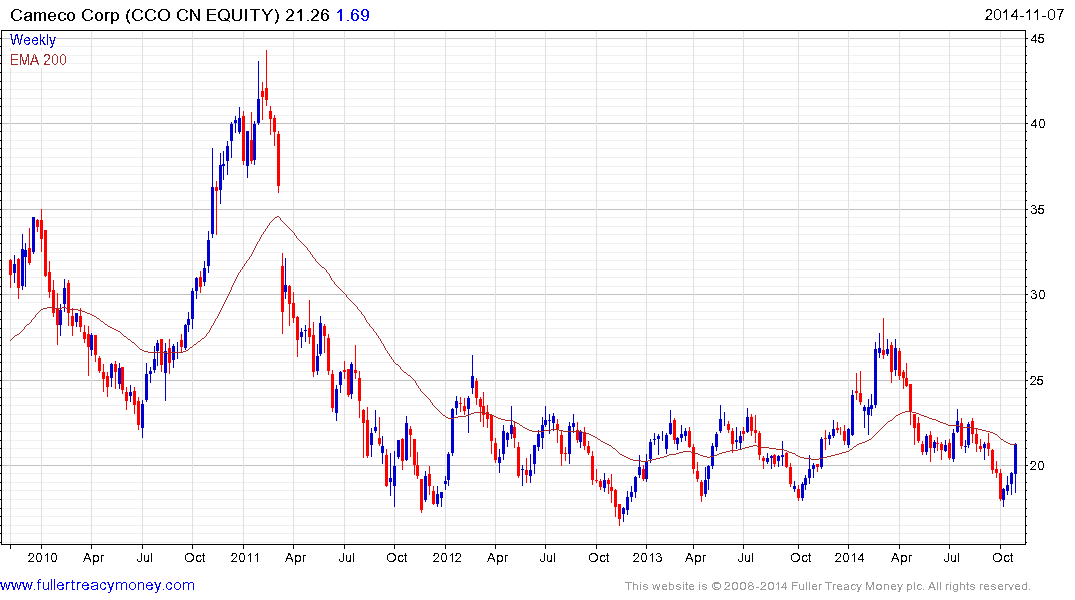Viewport: 1075px width, 600px height.
Task: Click the 35 price axis label
Action: pyautogui.click(x=1038, y=209)
